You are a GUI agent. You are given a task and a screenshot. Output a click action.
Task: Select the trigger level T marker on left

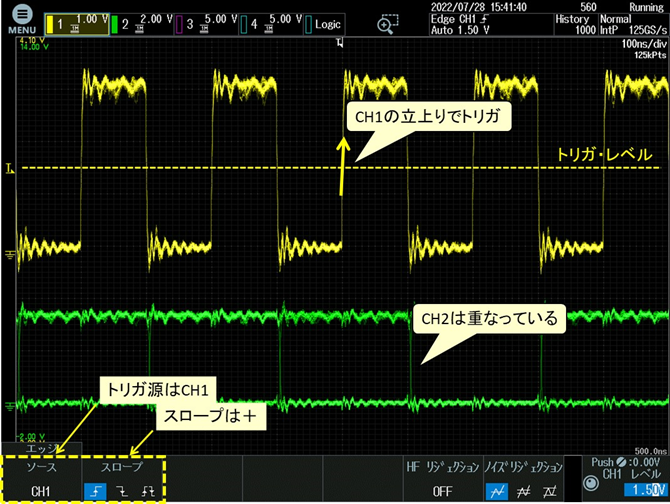coord(9,169)
